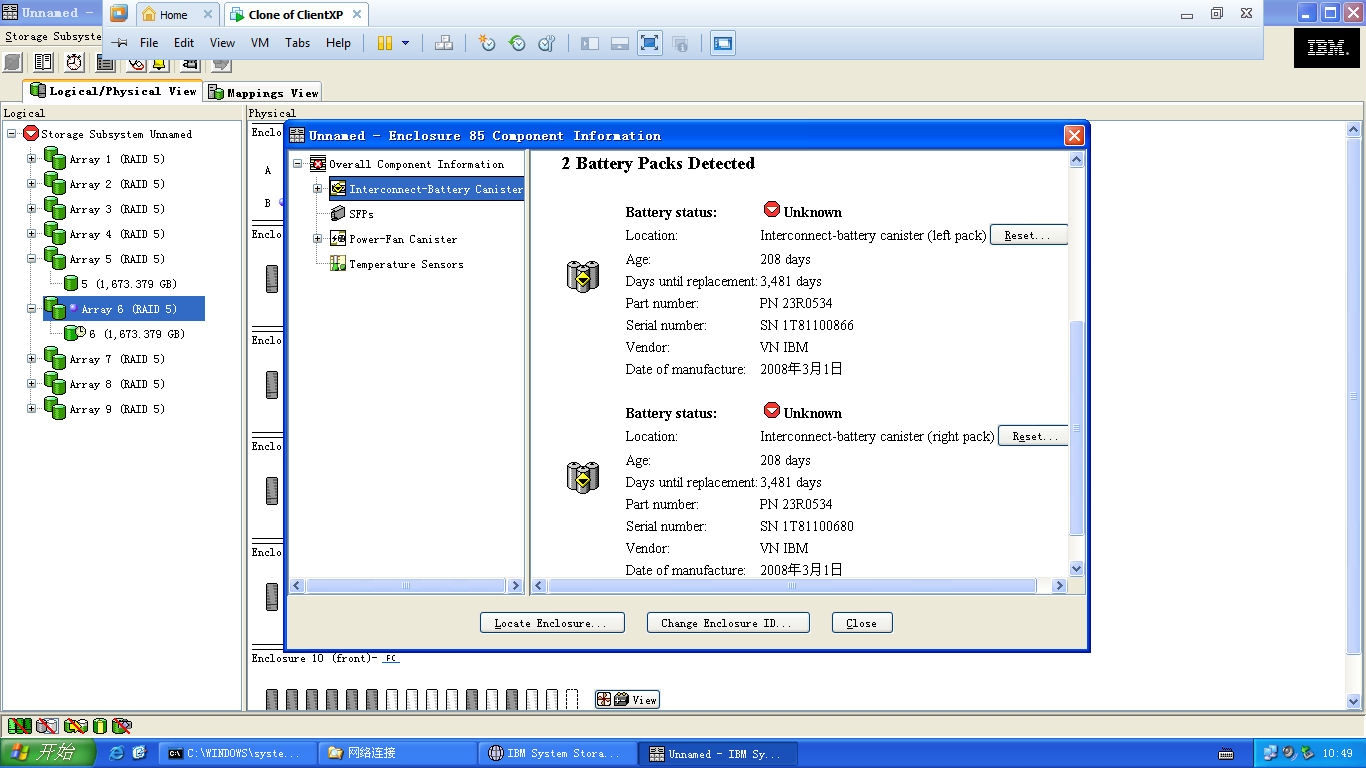Select the SFPs component icon
The width and height of the screenshot is (1366, 768).
[x=338, y=214]
